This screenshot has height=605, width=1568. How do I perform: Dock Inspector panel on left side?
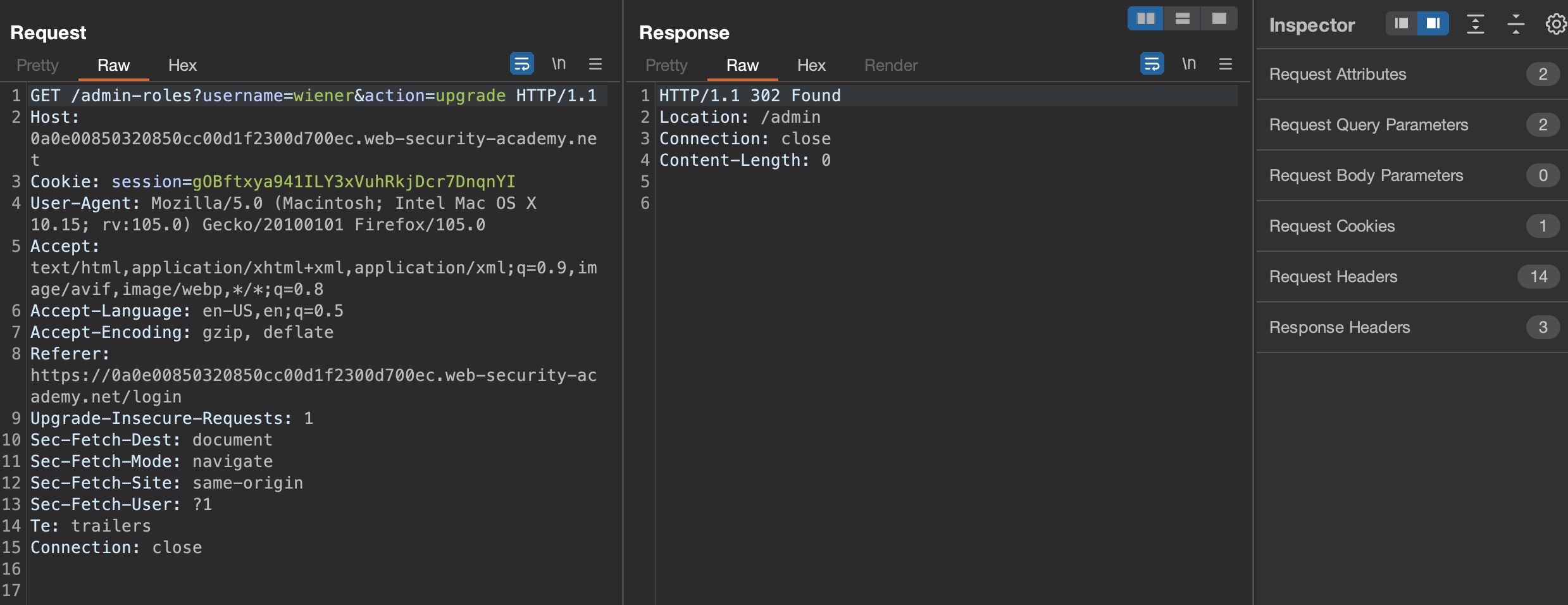tap(1402, 23)
